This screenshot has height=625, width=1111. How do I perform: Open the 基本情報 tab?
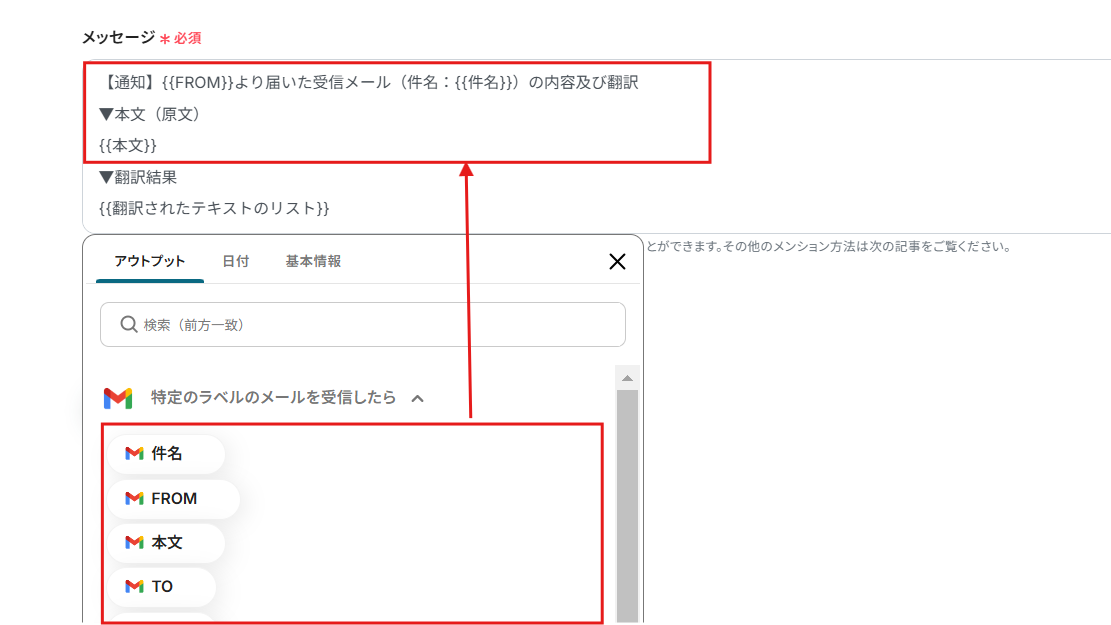312,260
